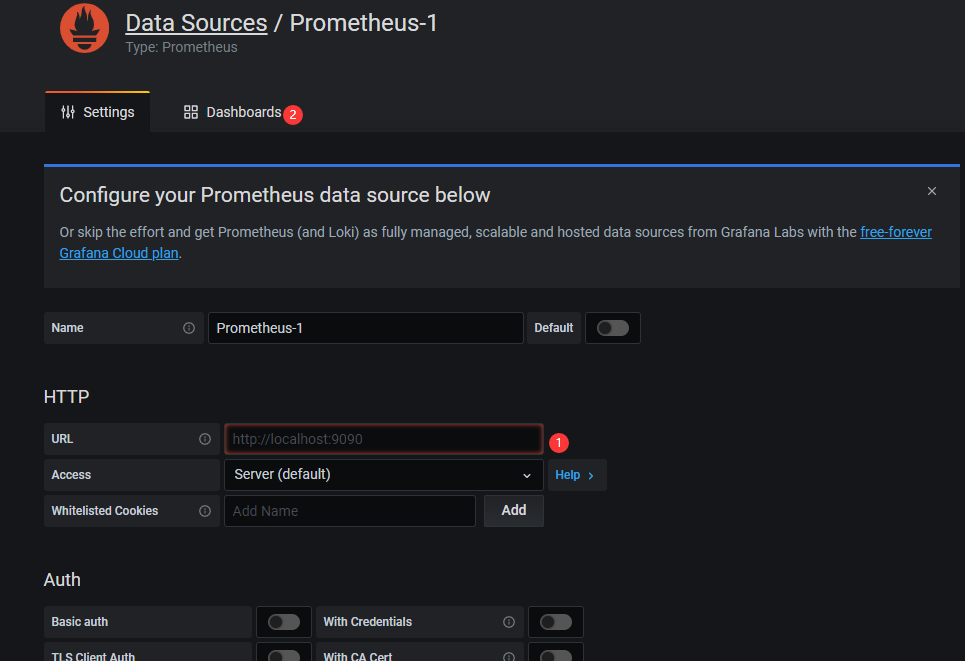Enable the Basic auth switch

click(x=284, y=622)
